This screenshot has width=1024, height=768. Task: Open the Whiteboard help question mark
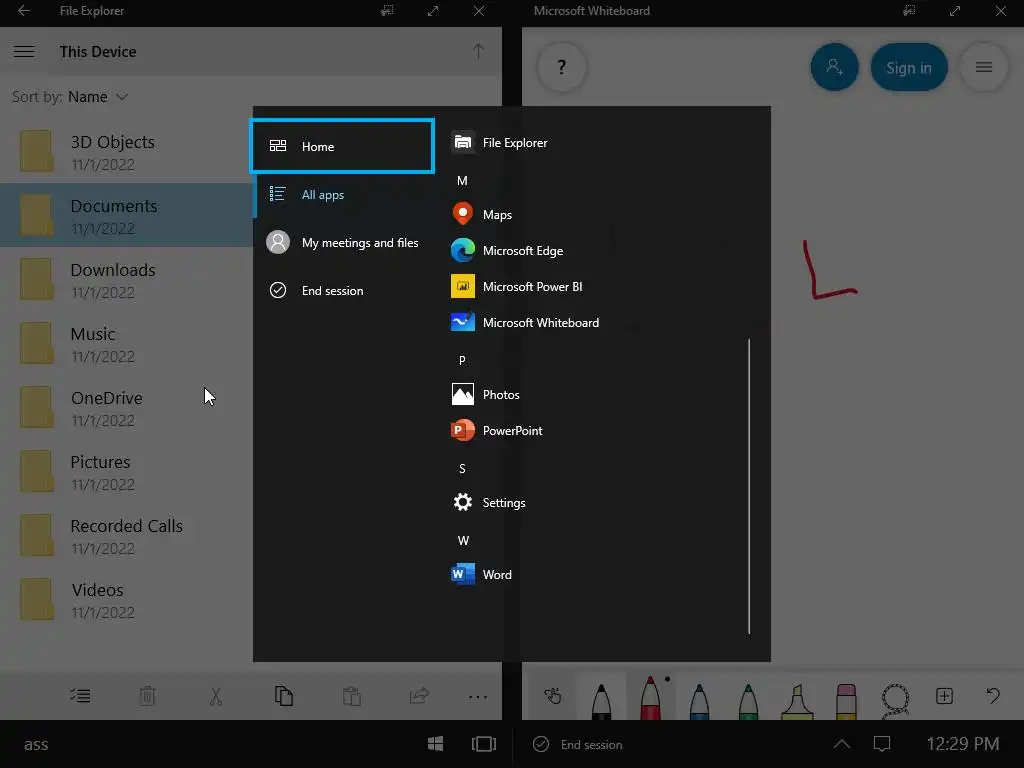pos(562,67)
